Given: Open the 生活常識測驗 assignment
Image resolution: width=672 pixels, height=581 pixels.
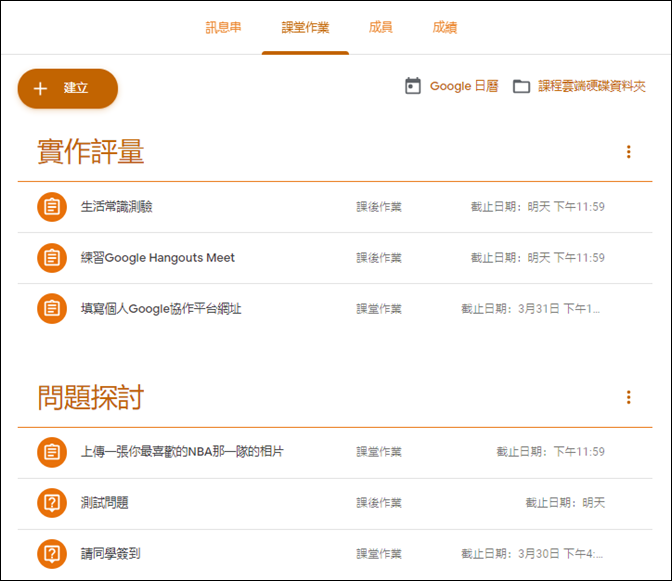Looking at the screenshot, I should pos(117,207).
